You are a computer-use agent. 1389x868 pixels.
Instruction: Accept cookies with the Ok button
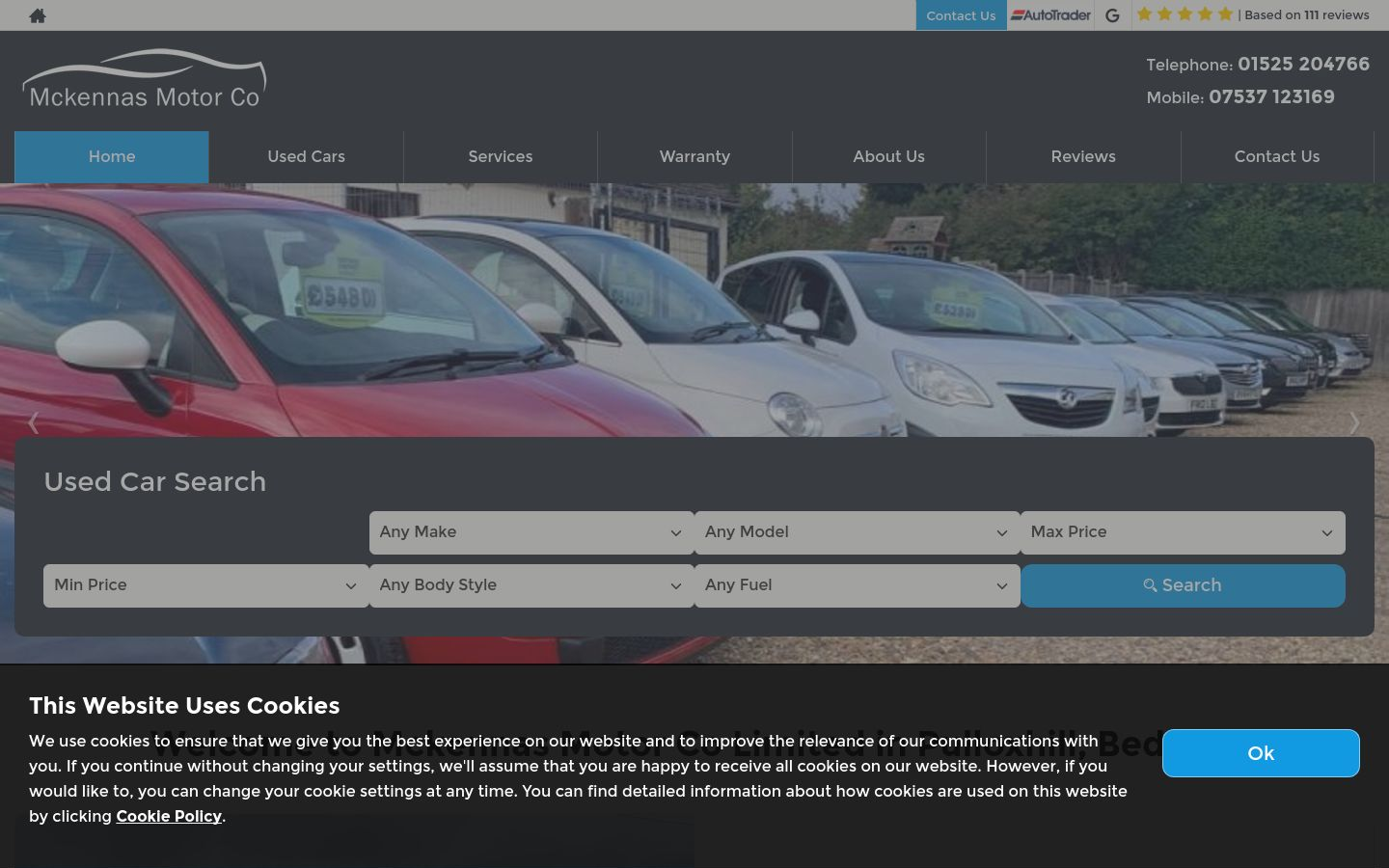click(x=1261, y=753)
